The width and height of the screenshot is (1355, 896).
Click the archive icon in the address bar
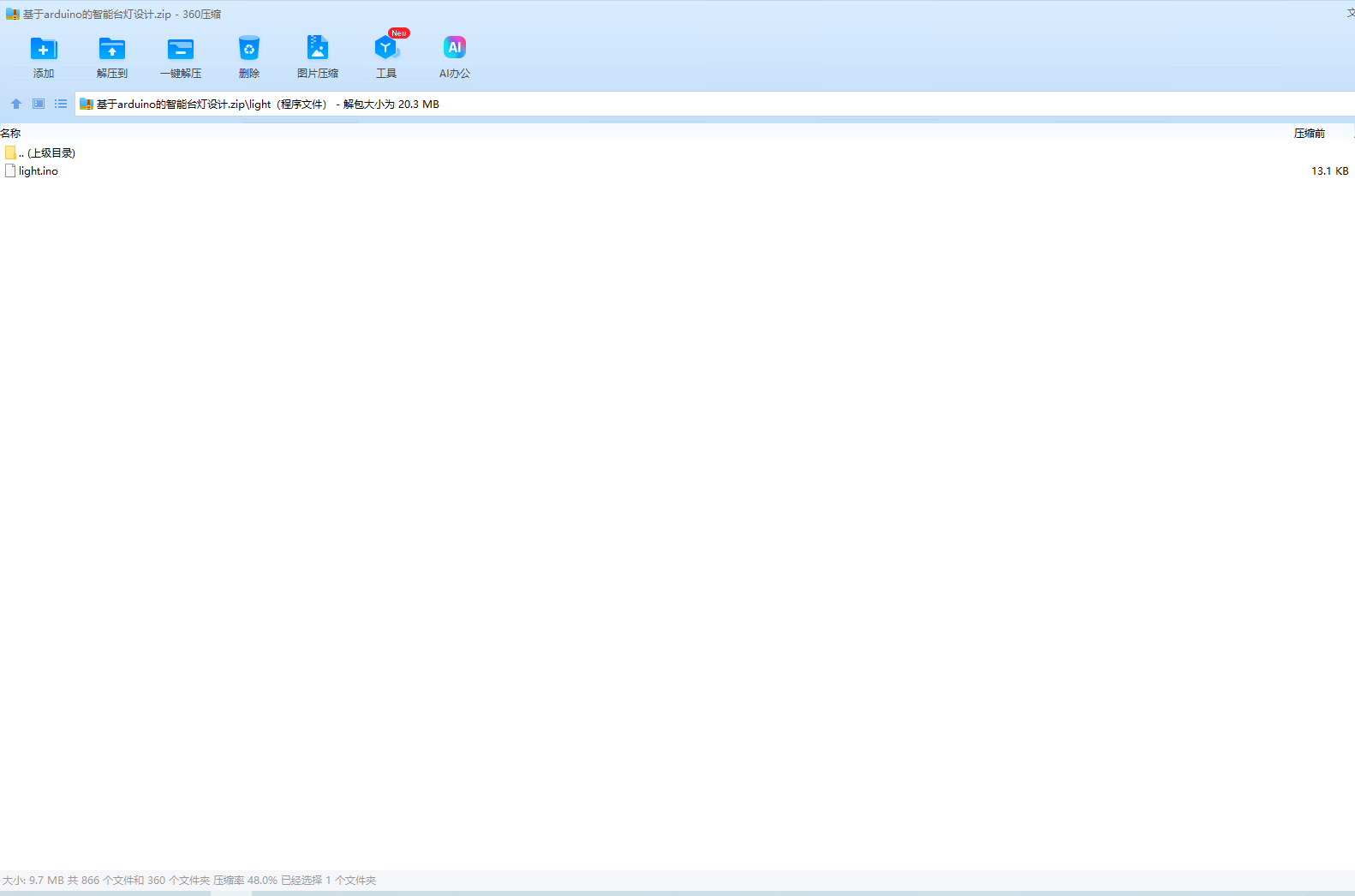[x=87, y=105]
